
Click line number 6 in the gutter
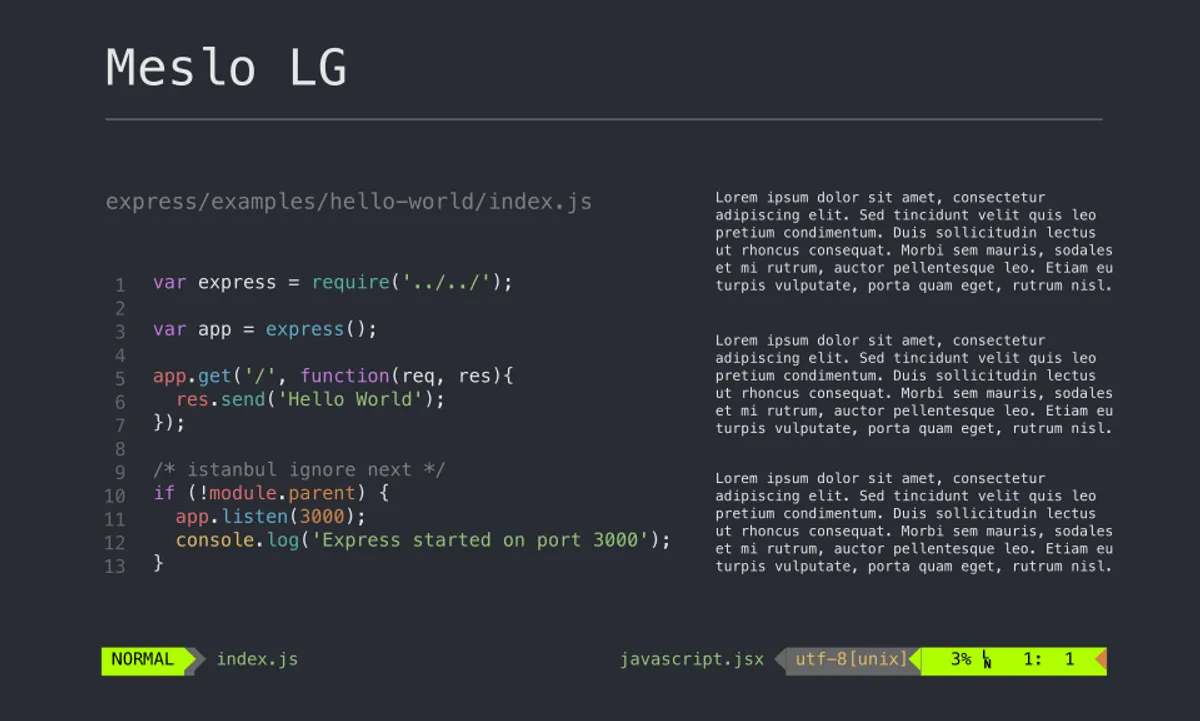tap(120, 402)
